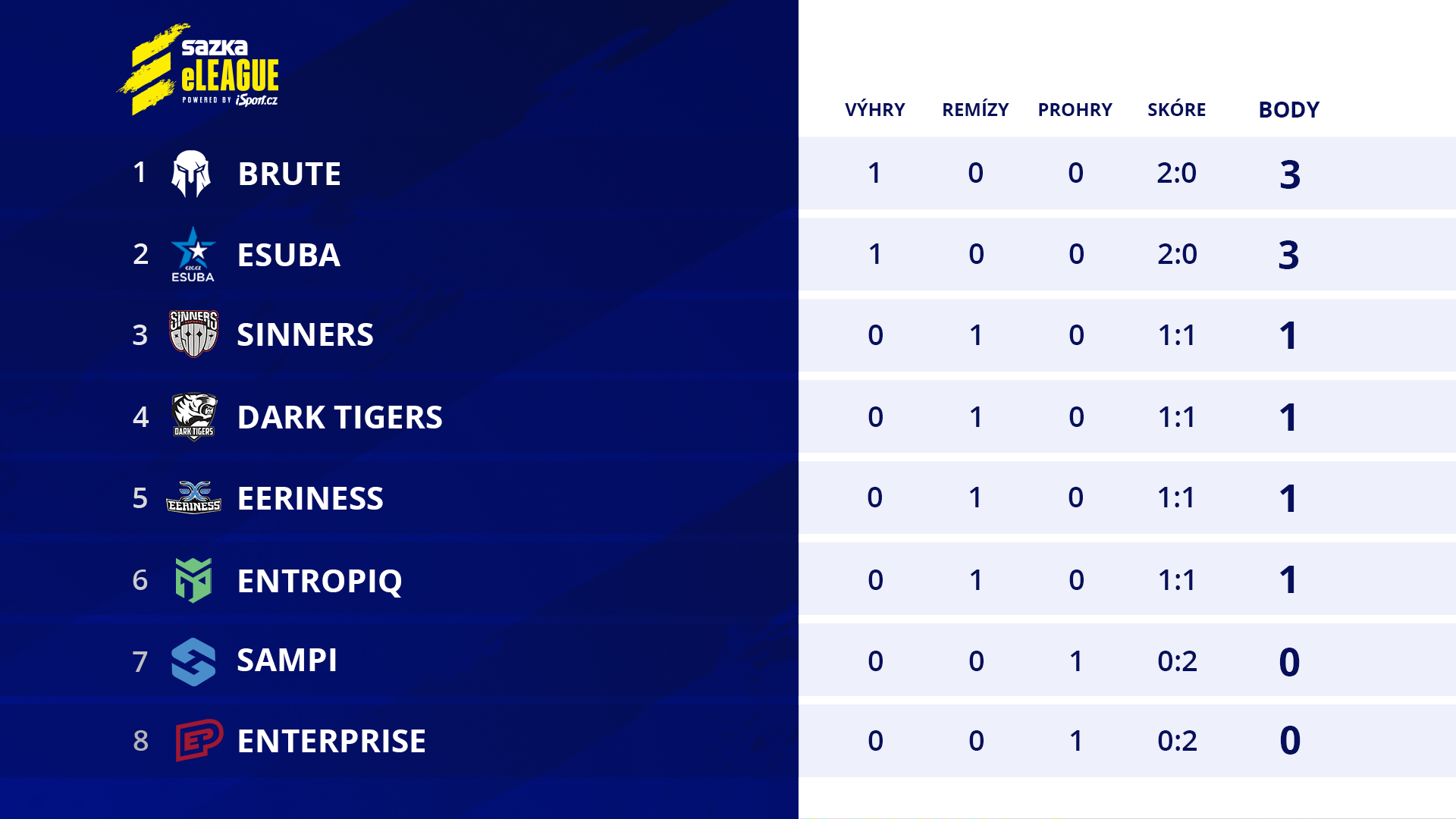The image size is (1456, 819).
Task: Select the eSuba star logo
Action: [193, 254]
